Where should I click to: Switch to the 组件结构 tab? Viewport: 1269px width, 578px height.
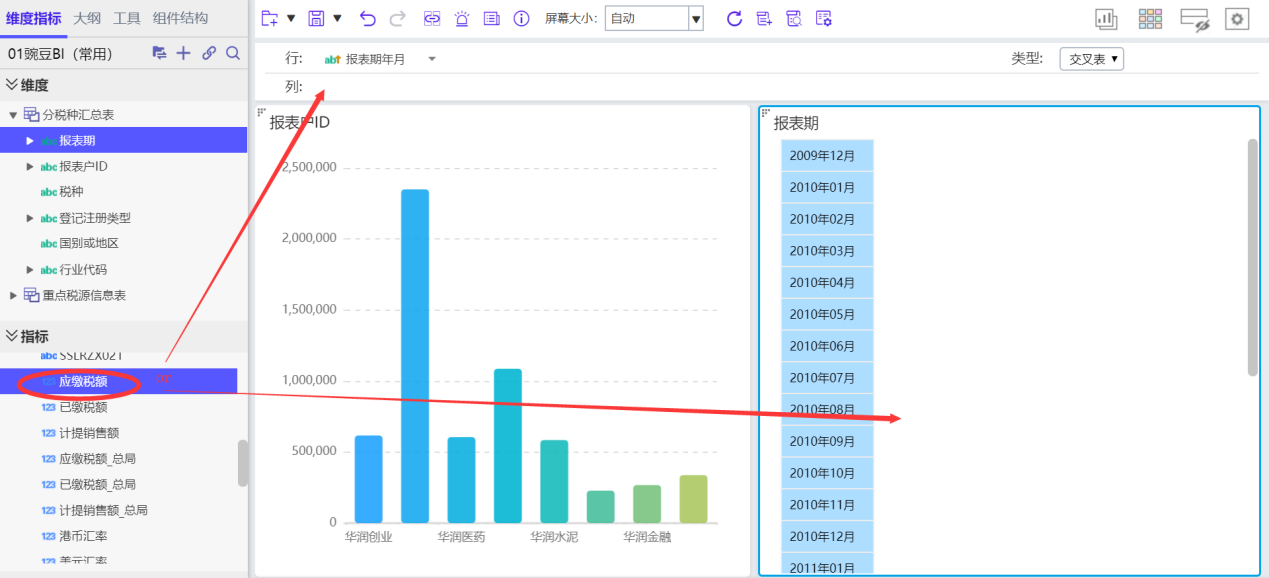[x=181, y=18]
